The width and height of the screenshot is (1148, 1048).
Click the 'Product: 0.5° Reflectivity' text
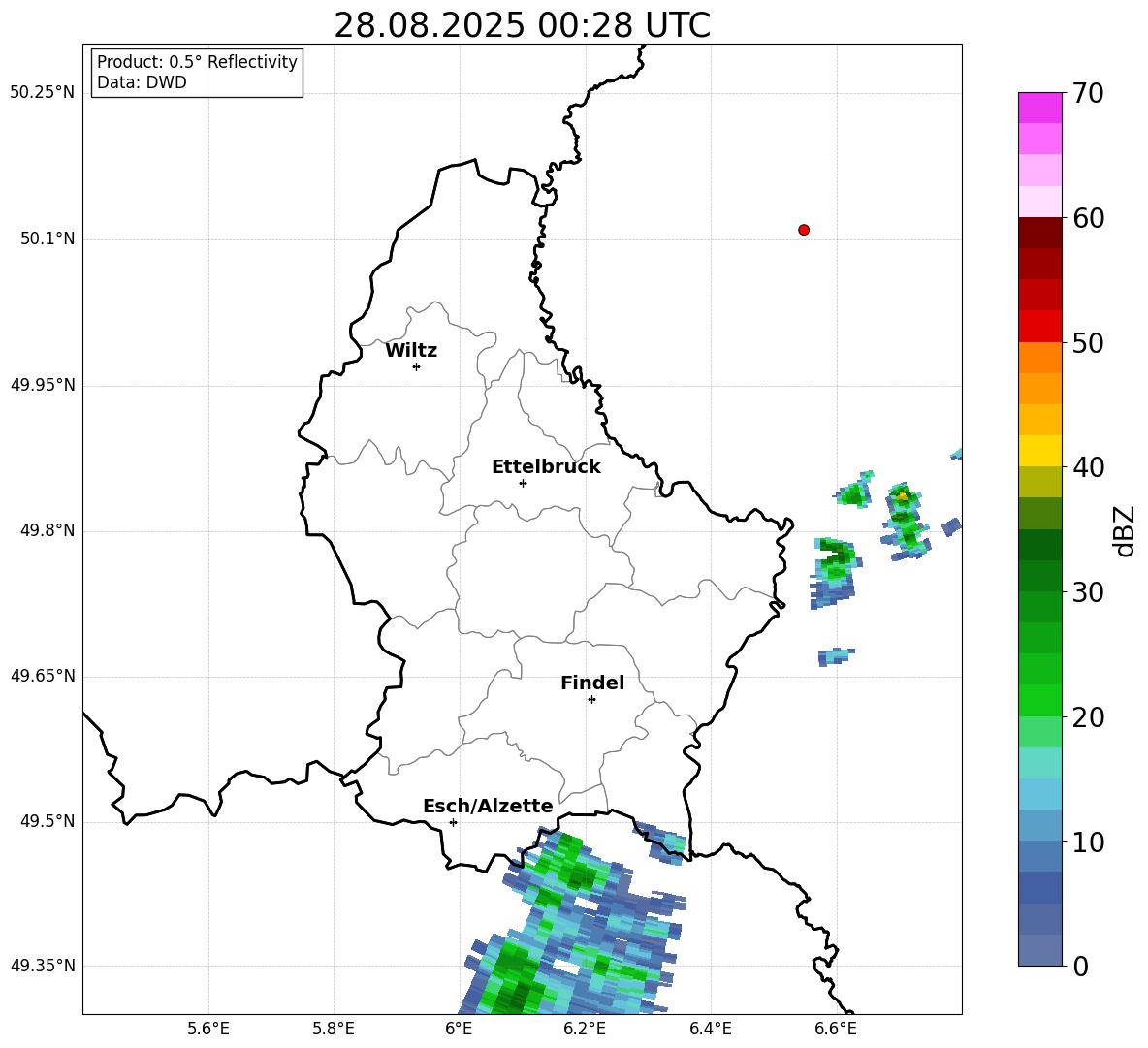tap(197, 62)
